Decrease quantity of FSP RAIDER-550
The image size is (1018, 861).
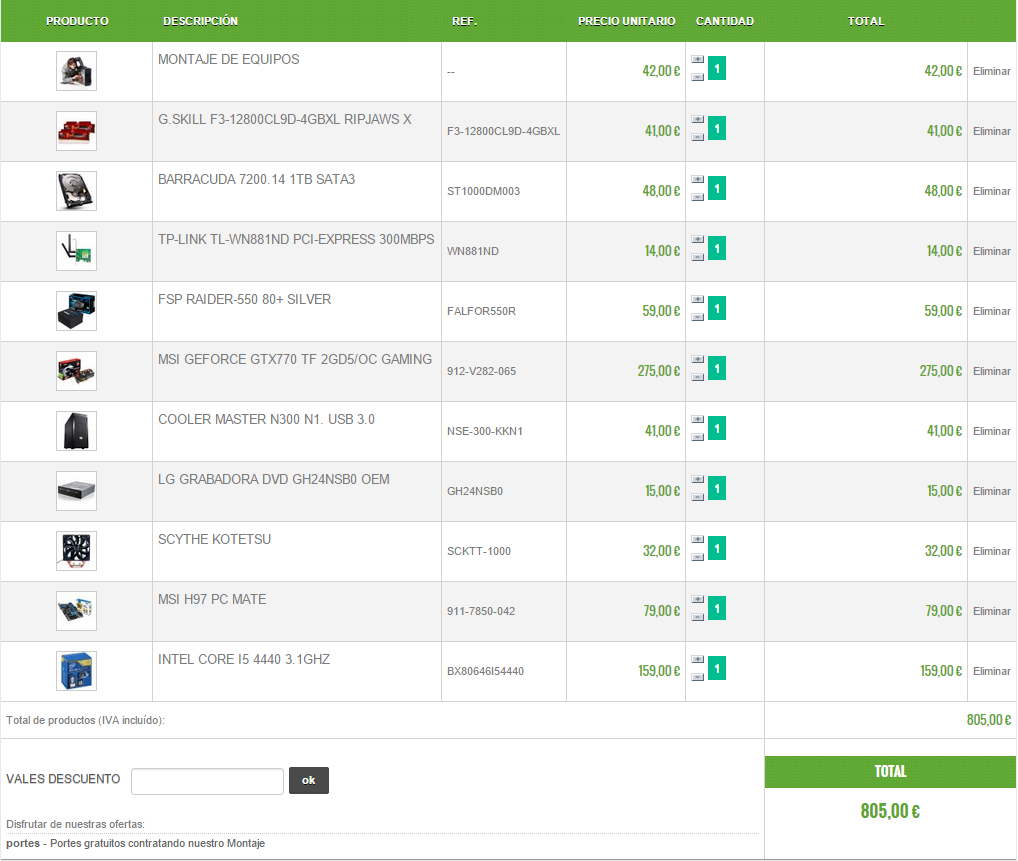click(x=697, y=318)
